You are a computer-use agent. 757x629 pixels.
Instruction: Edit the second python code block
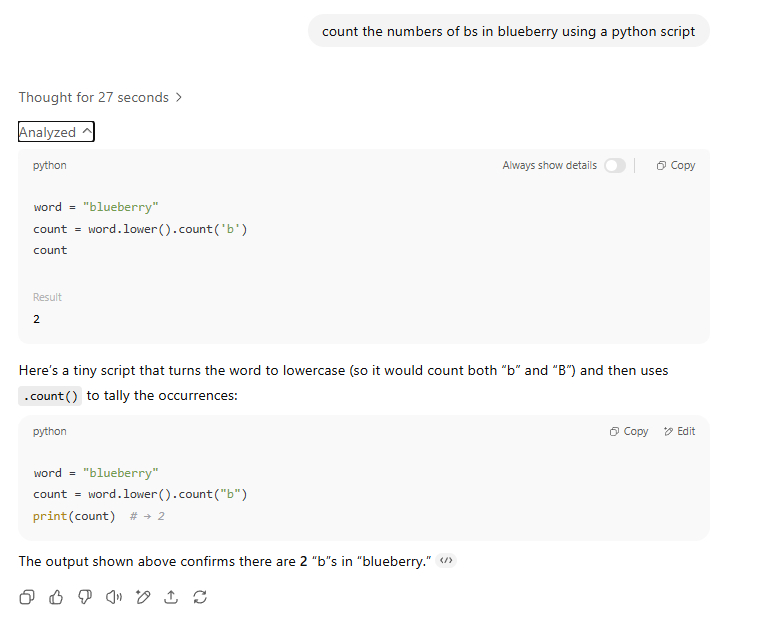[679, 432]
